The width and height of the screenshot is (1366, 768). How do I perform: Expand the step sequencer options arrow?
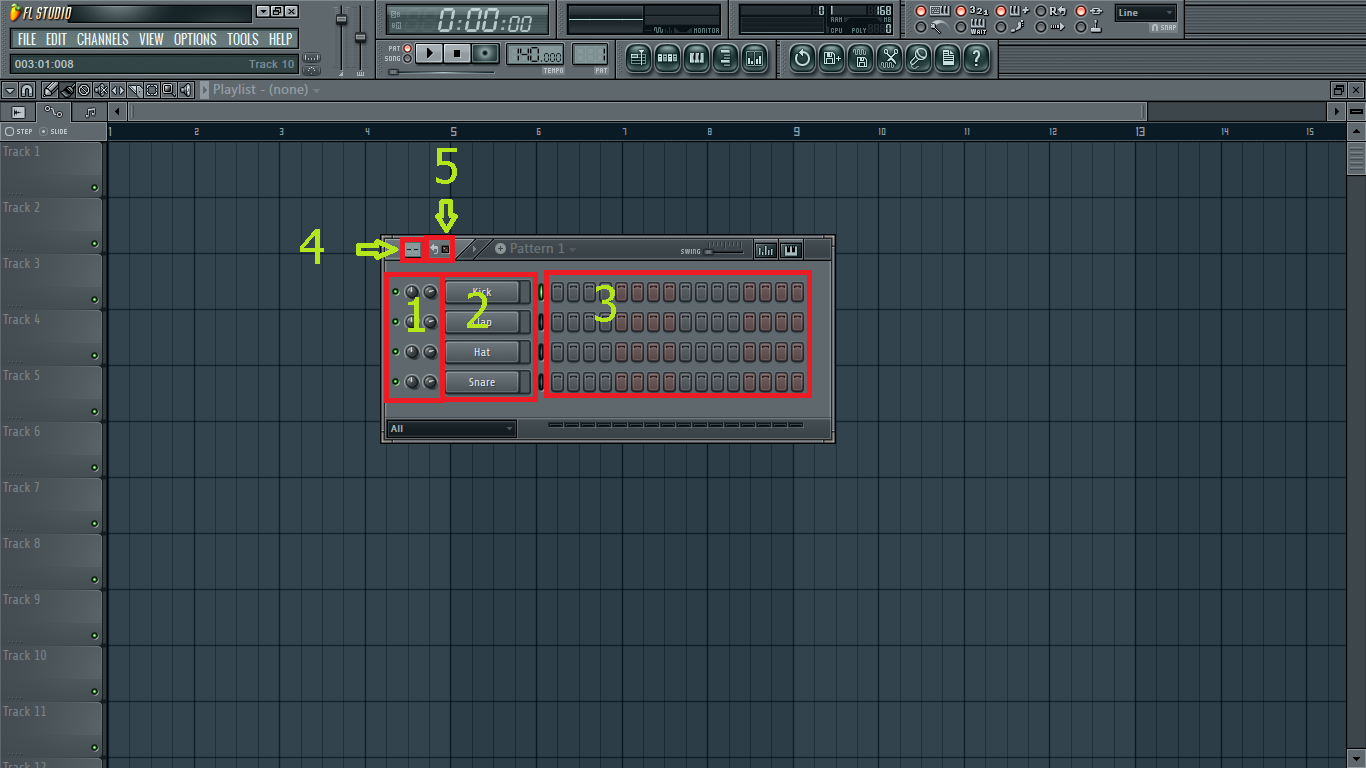click(x=474, y=249)
